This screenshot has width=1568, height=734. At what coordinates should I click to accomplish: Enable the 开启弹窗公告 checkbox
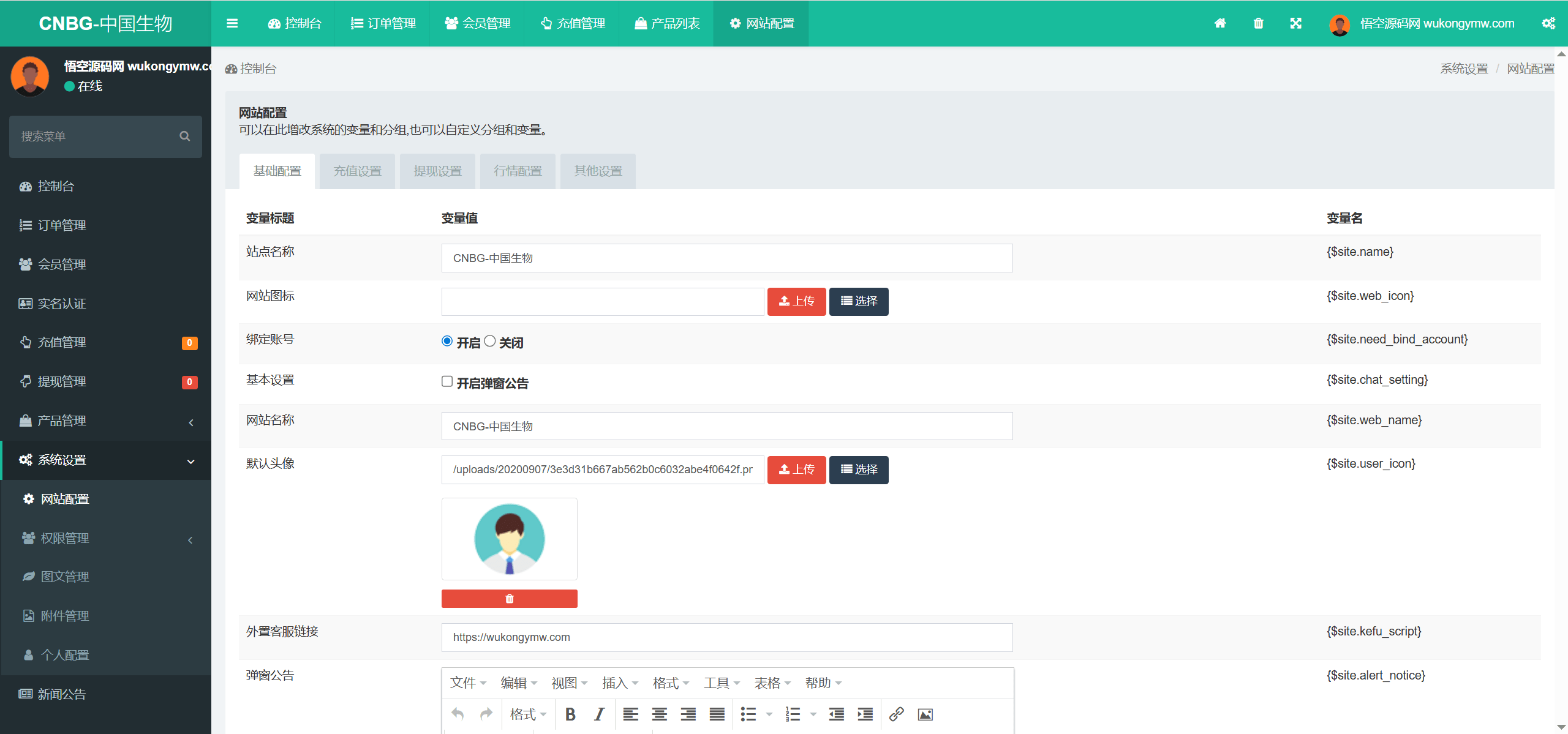point(447,381)
